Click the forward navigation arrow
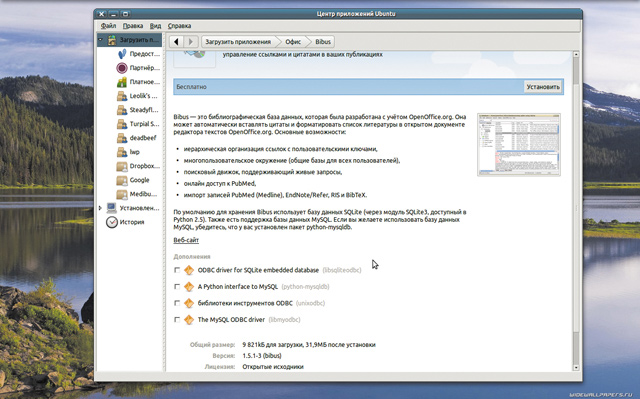 (x=191, y=42)
